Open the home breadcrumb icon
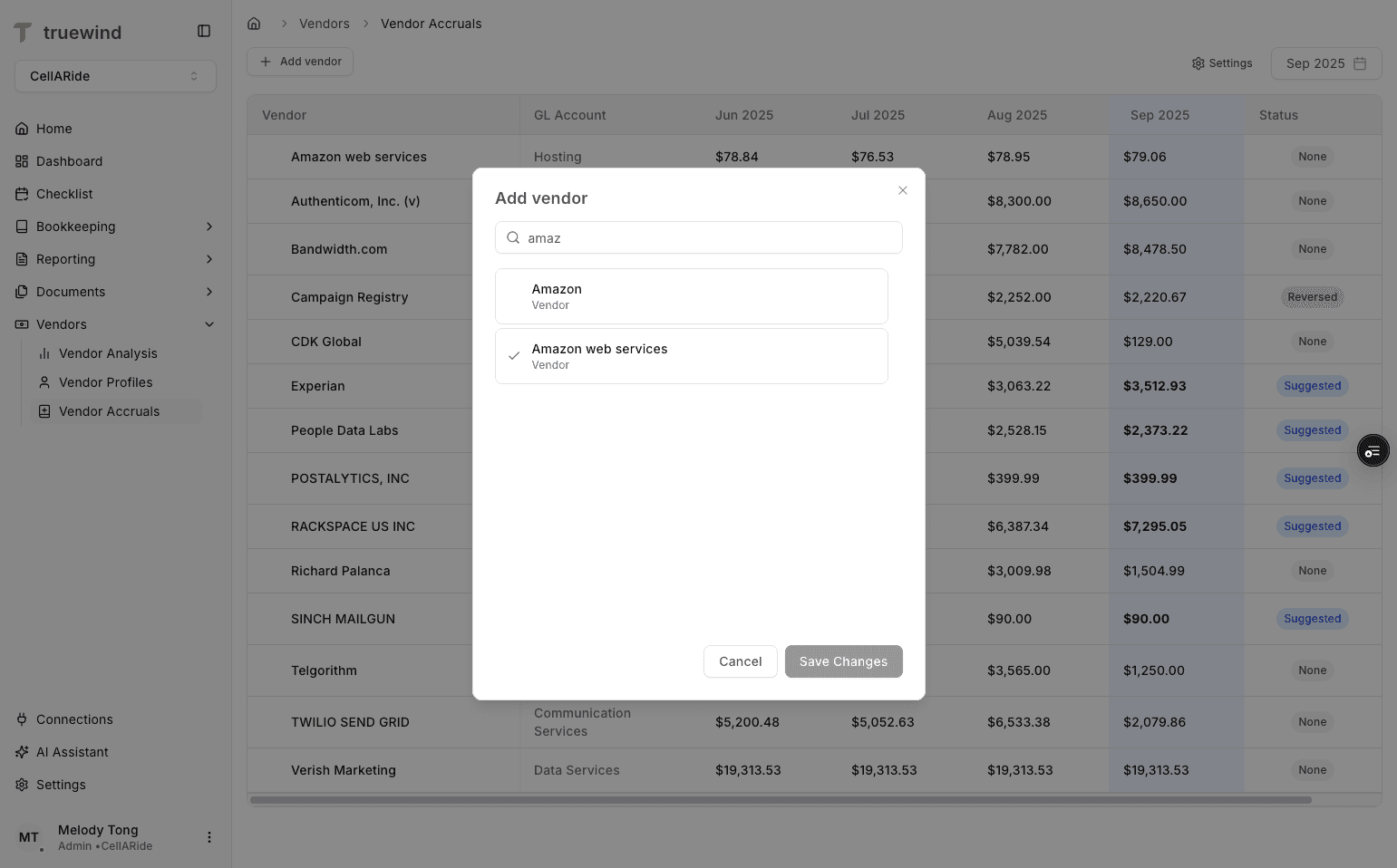The image size is (1397, 868). tap(254, 24)
